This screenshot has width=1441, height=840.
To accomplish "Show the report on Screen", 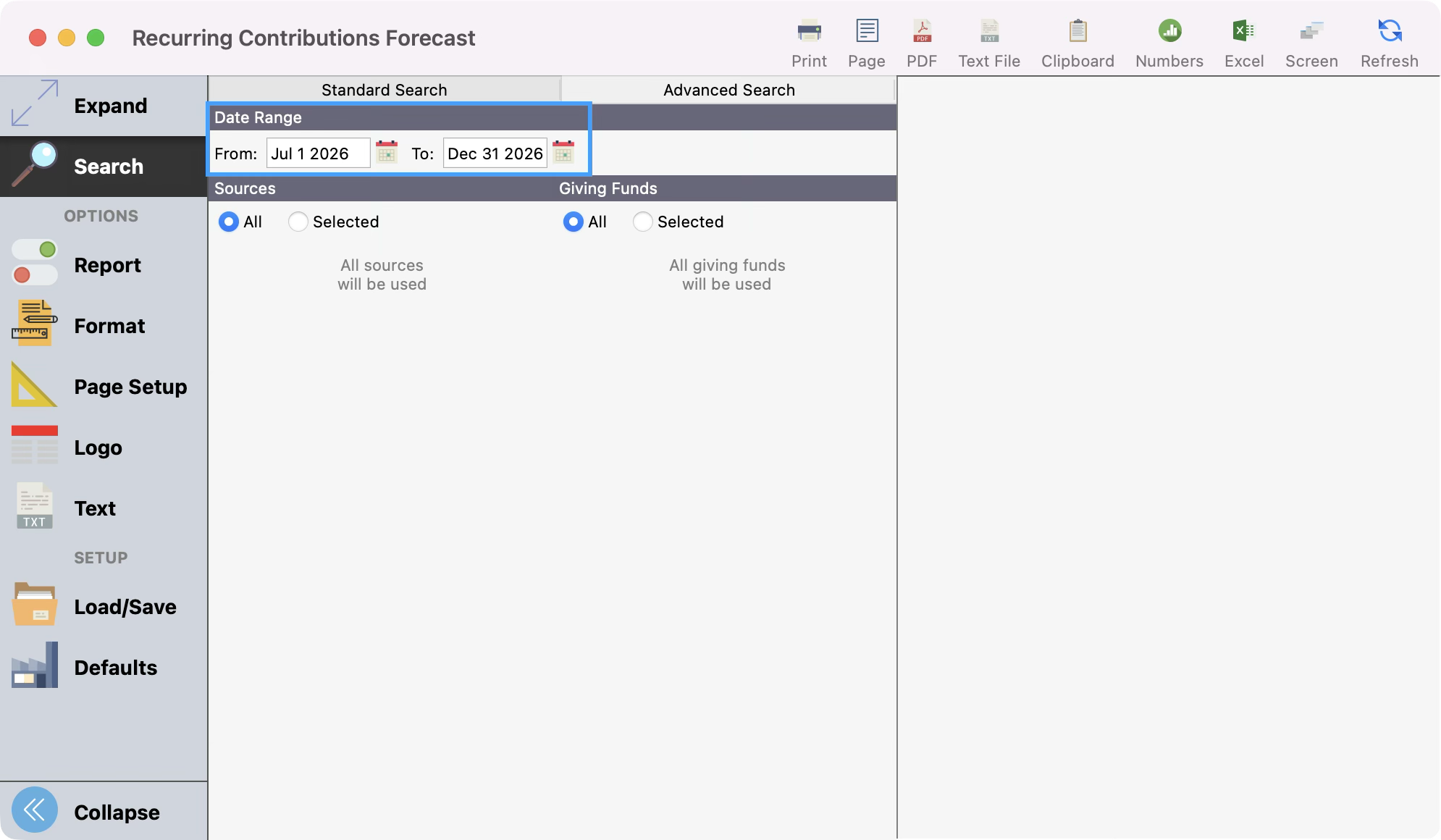I will click(x=1311, y=43).
